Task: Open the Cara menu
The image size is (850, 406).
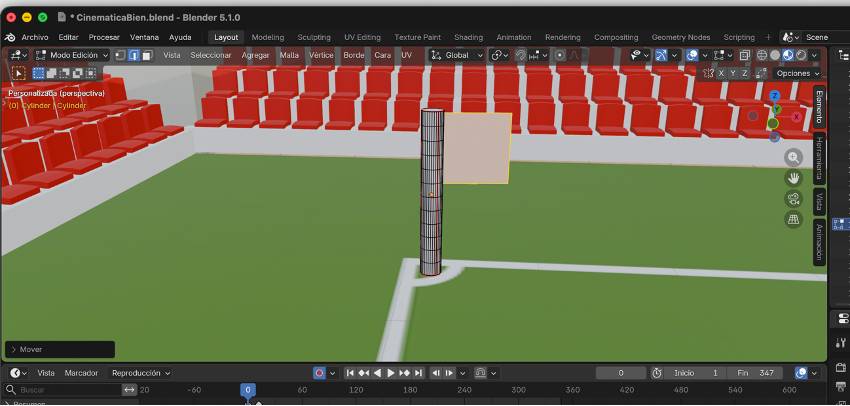Action: click(383, 55)
